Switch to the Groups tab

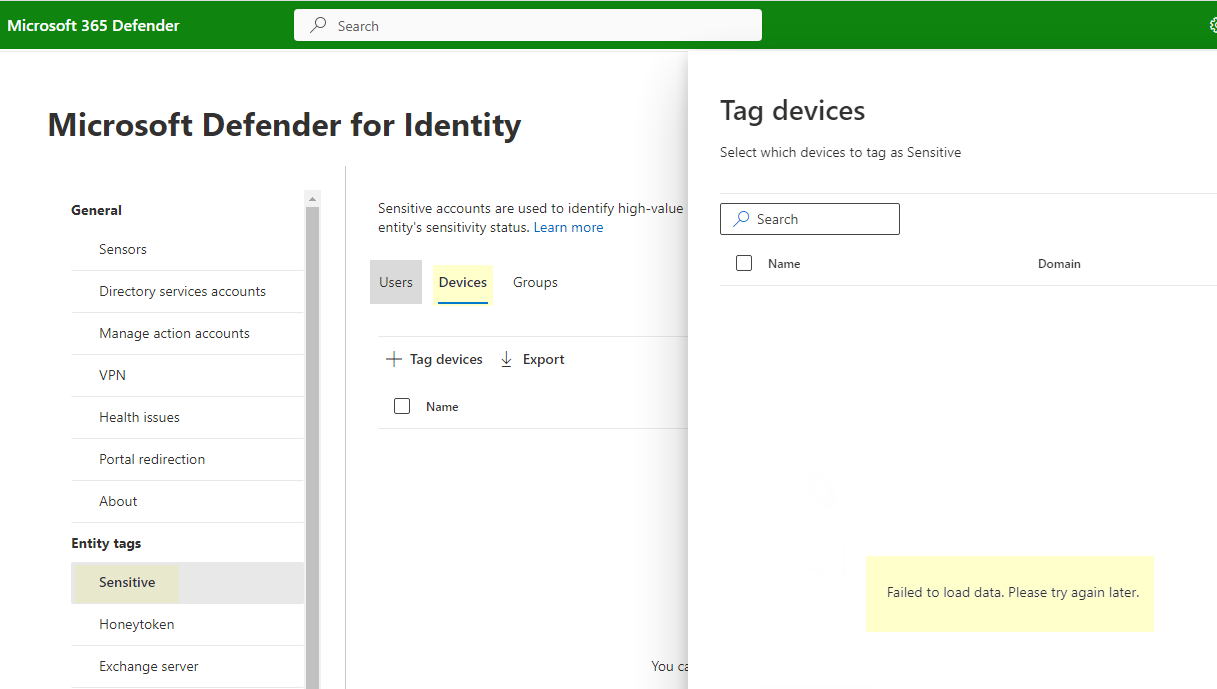pos(534,282)
